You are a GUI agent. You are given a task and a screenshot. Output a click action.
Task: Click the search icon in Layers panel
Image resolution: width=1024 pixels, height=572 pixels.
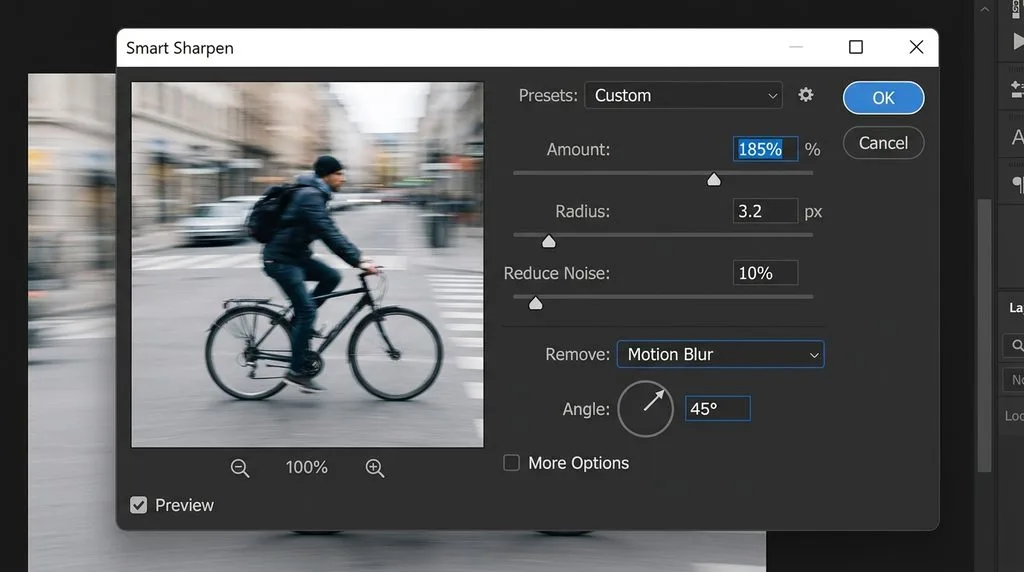pyautogui.click(x=1017, y=345)
